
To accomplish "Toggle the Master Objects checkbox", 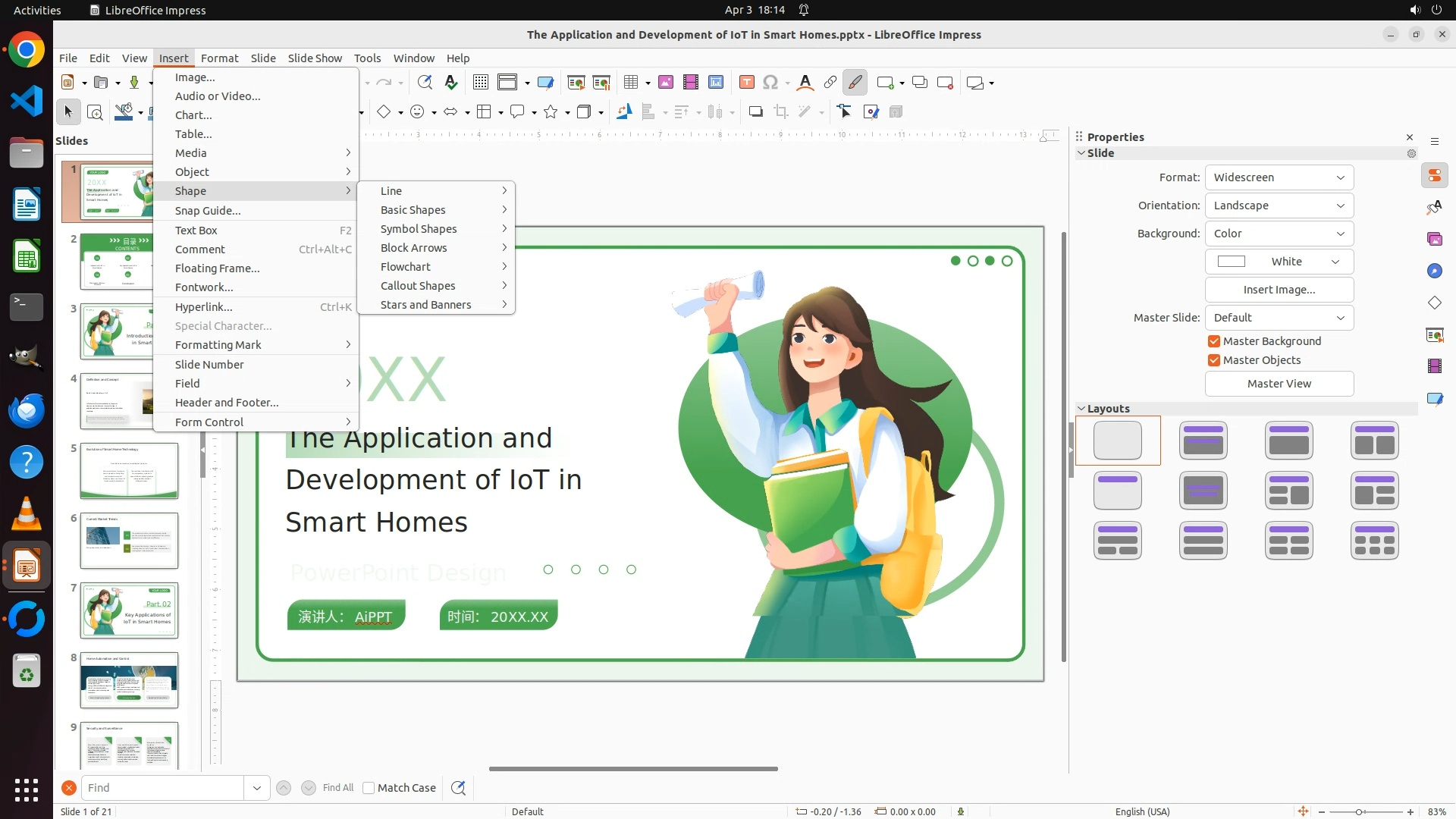I will pos(1214,360).
